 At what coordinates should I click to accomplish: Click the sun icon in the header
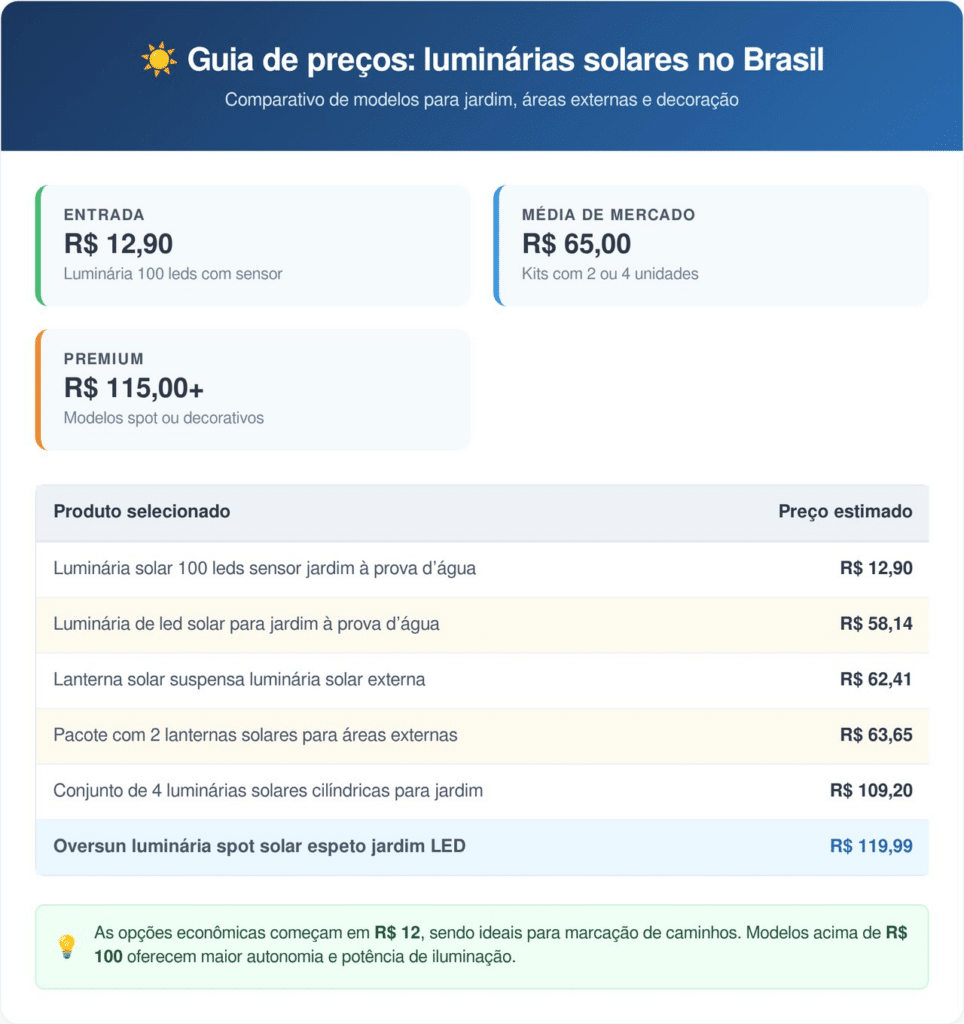point(159,60)
